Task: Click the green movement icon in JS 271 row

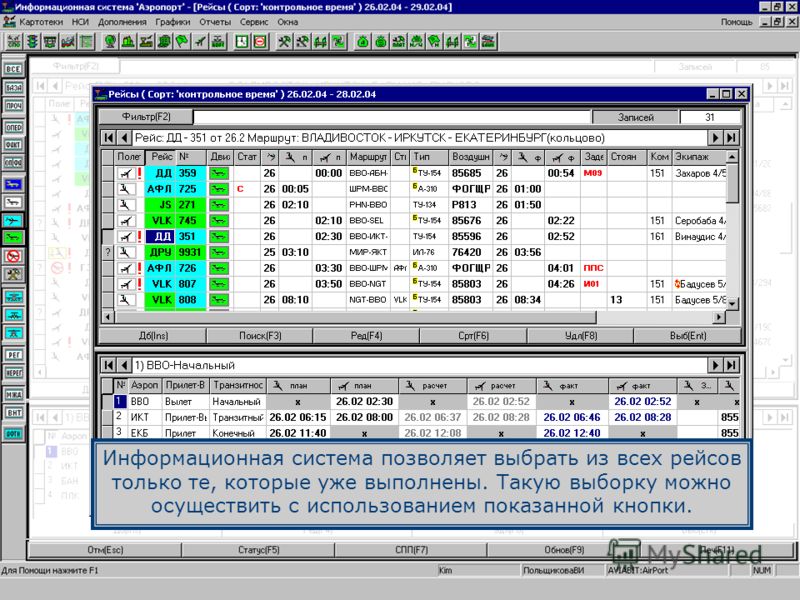Action: click(x=219, y=205)
